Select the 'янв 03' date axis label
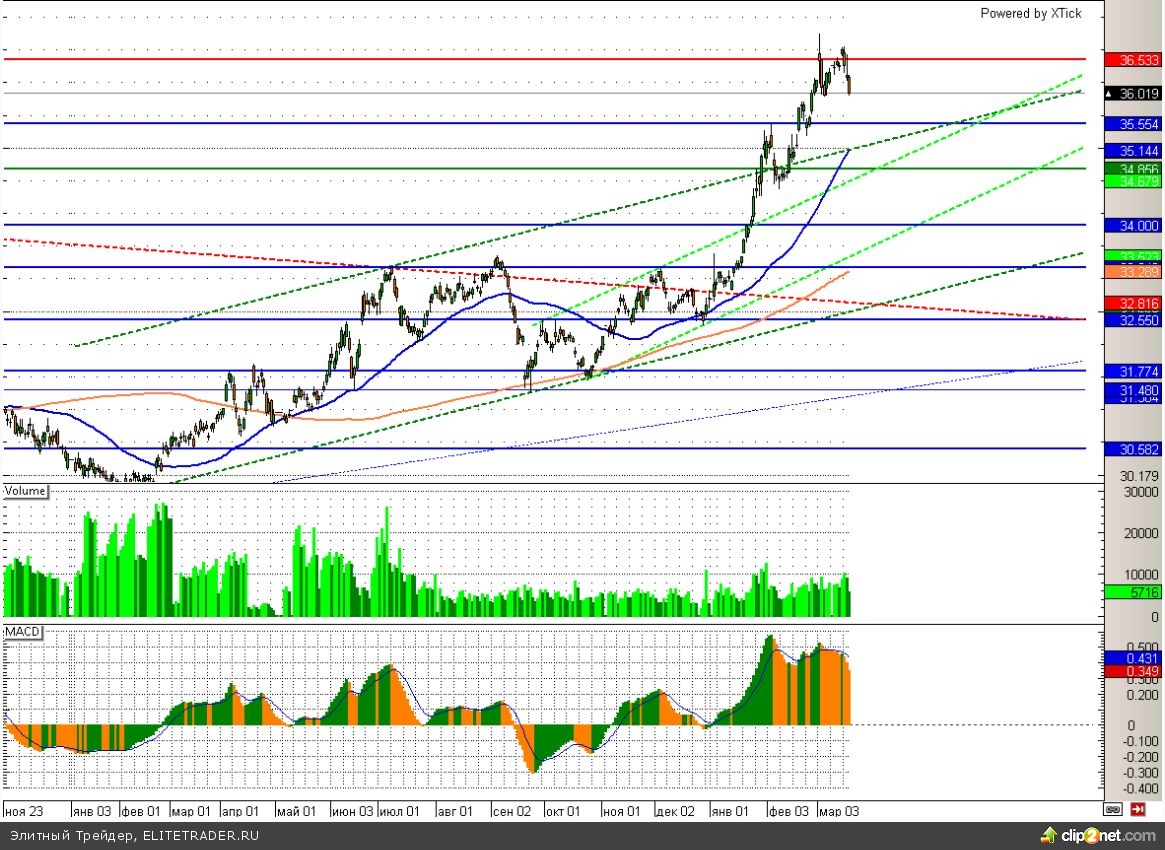Screen dimensions: 1165x850 (x=91, y=811)
